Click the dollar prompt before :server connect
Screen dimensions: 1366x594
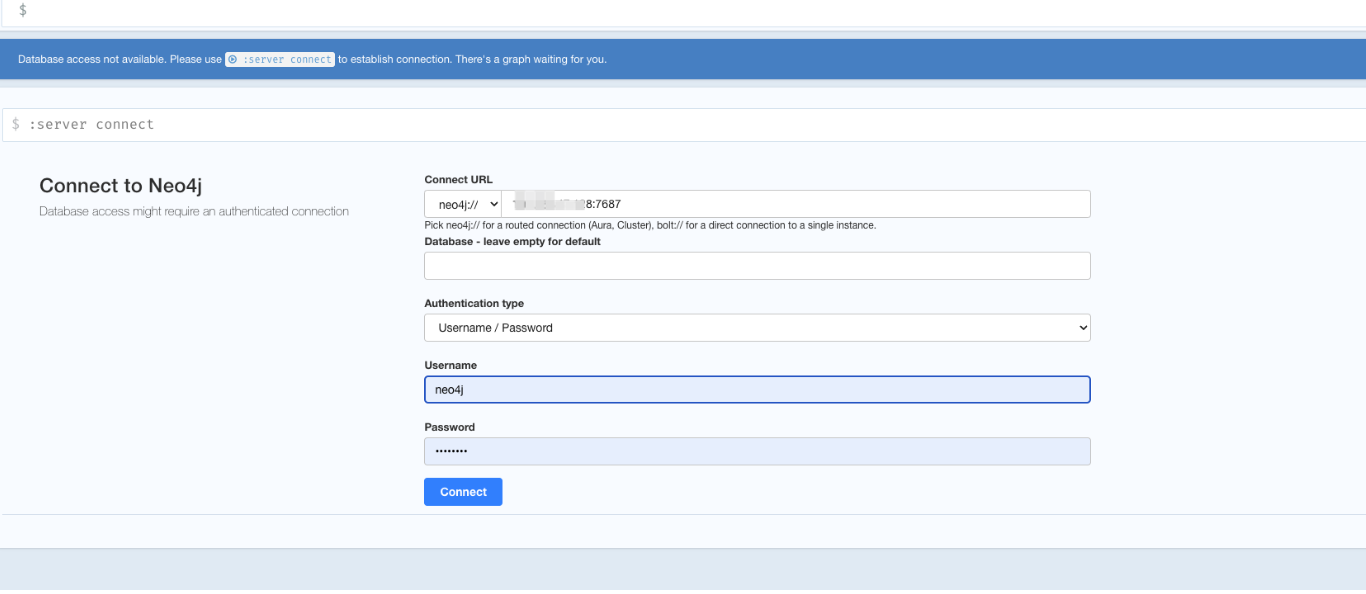tap(16, 125)
